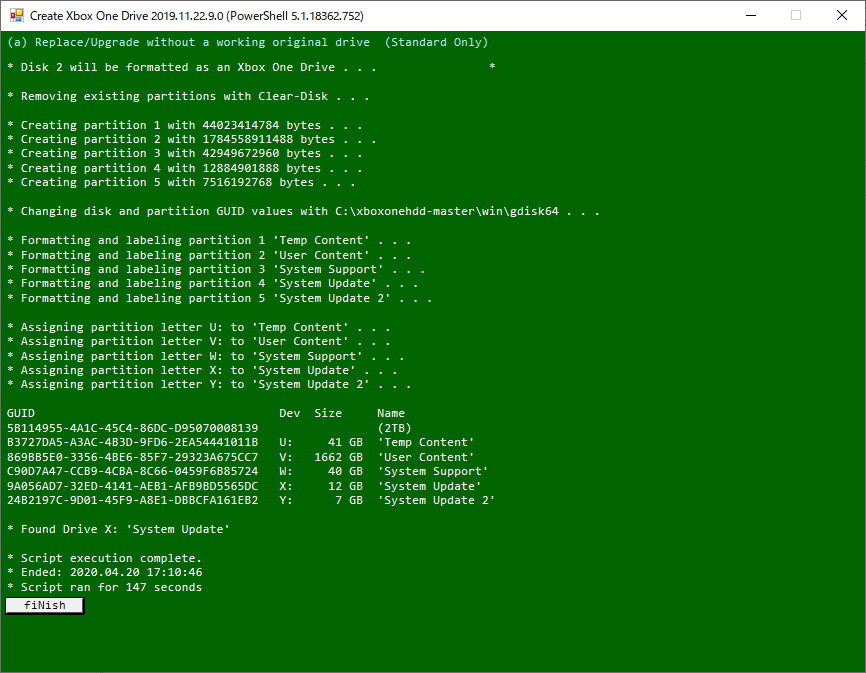Click GUID 24B2197C-9D01-45F9-A8E1-DBBCFA161EB2
The width and height of the screenshot is (866, 673).
point(133,501)
